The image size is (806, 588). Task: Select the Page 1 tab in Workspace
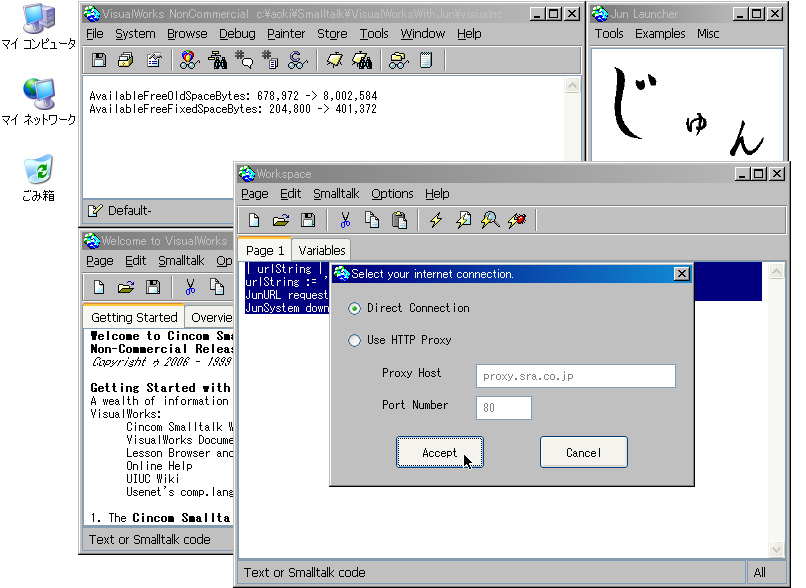pyautogui.click(x=265, y=250)
